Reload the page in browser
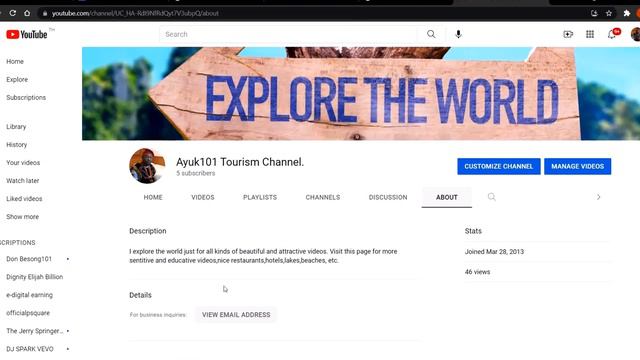This screenshot has width=640, height=360. (13, 13)
